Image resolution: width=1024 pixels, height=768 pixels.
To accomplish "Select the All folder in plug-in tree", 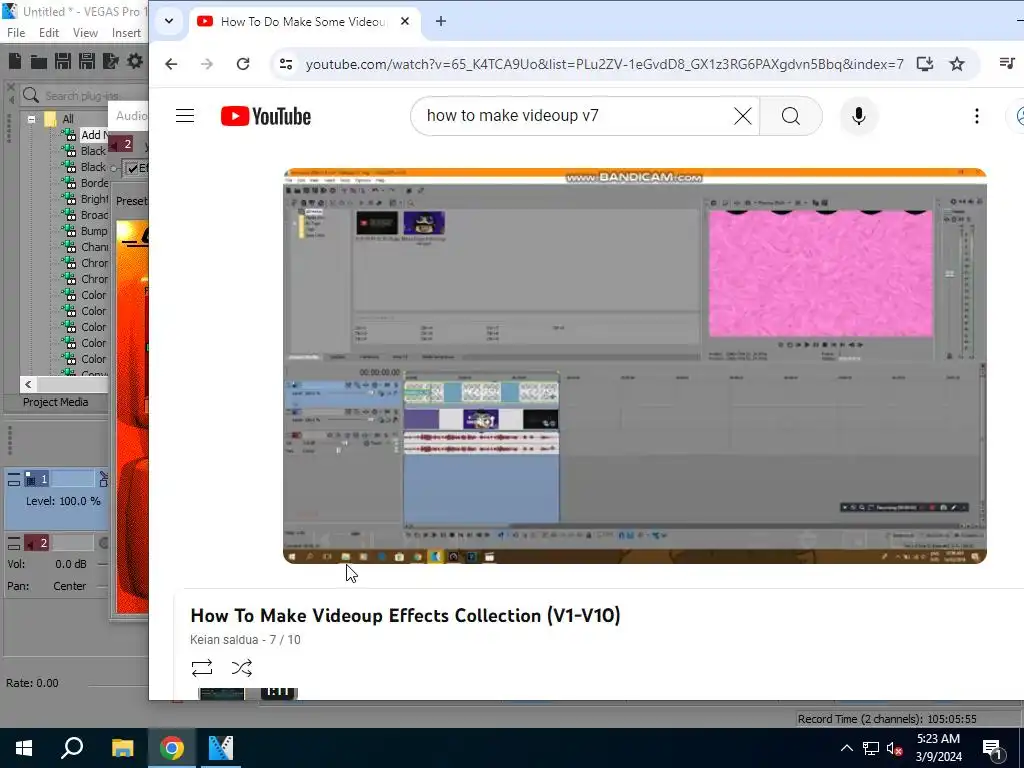I will coord(67,119).
